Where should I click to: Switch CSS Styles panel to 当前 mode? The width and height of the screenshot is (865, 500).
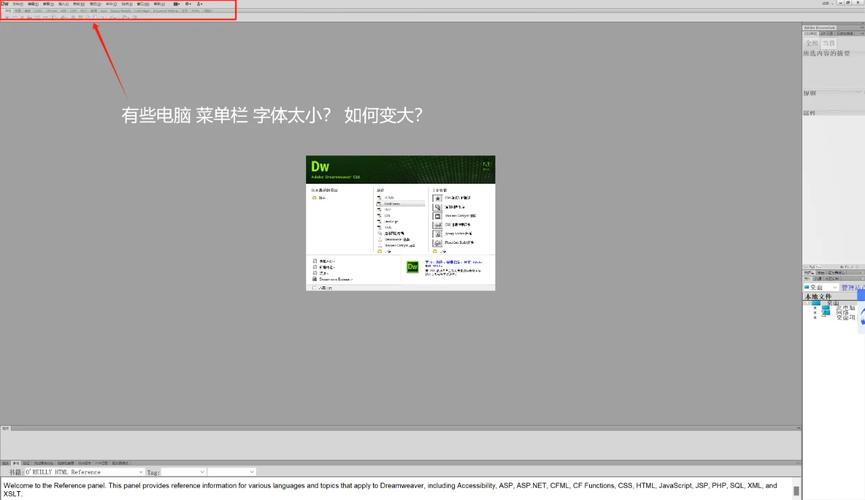tap(829, 43)
